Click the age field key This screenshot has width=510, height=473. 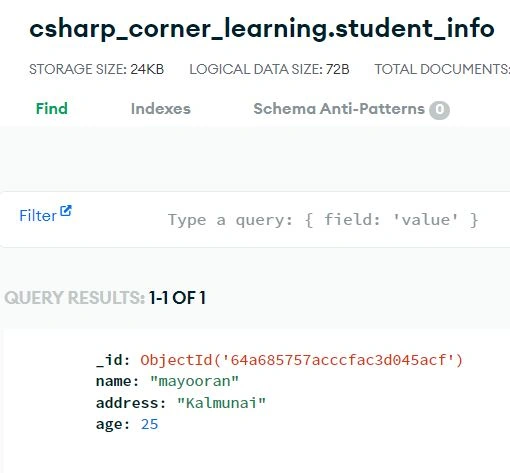coord(113,424)
